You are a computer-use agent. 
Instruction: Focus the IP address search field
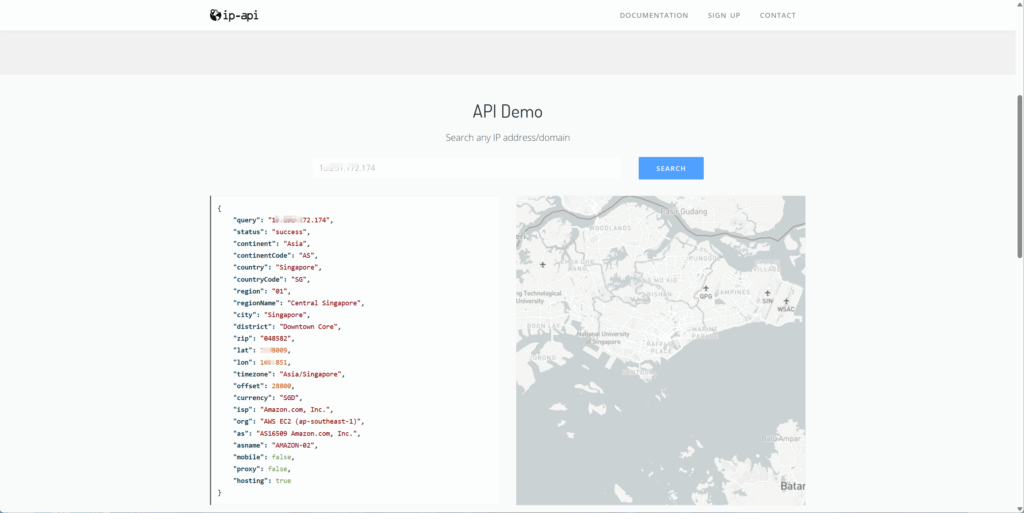coord(467,168)
